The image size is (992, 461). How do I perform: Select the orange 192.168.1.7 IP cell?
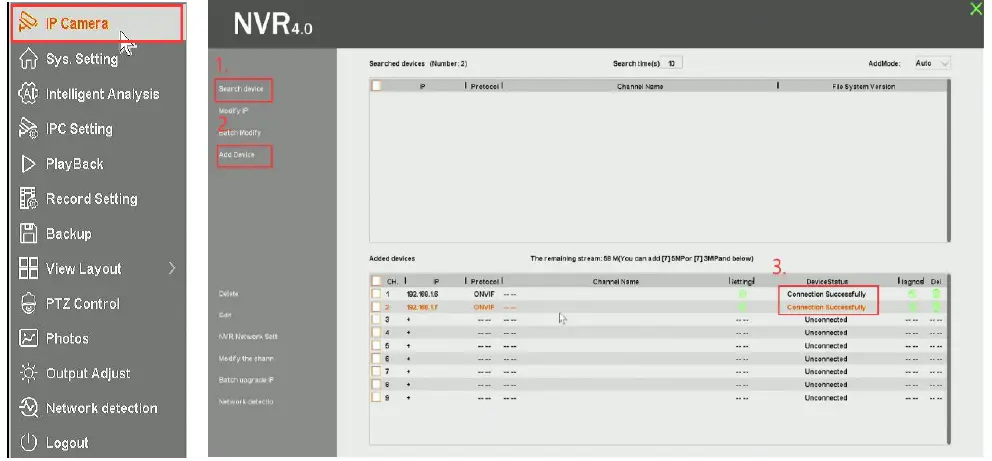tap(423, 307)
